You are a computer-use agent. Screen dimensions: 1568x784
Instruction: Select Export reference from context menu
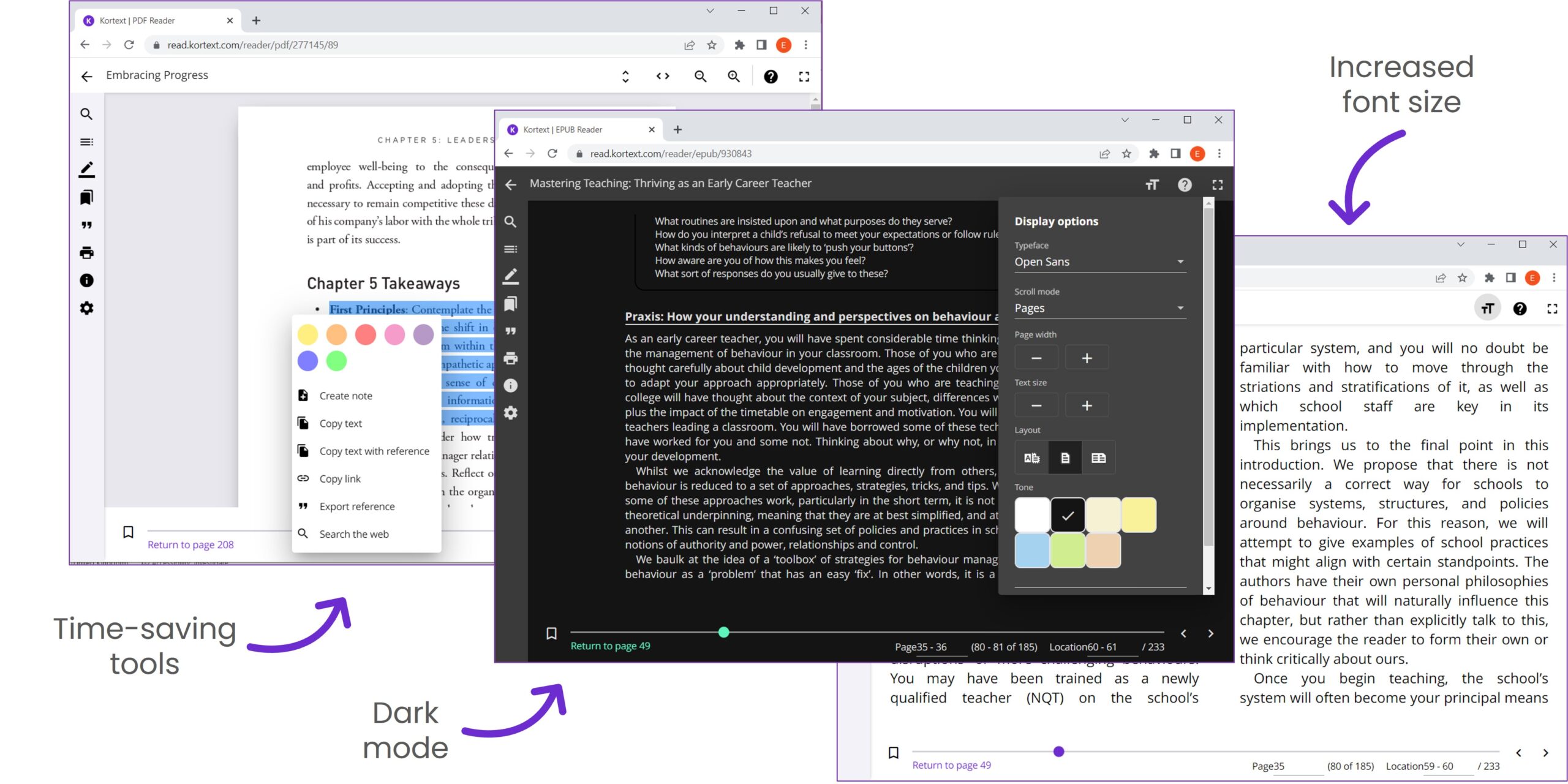click(357, 506)
